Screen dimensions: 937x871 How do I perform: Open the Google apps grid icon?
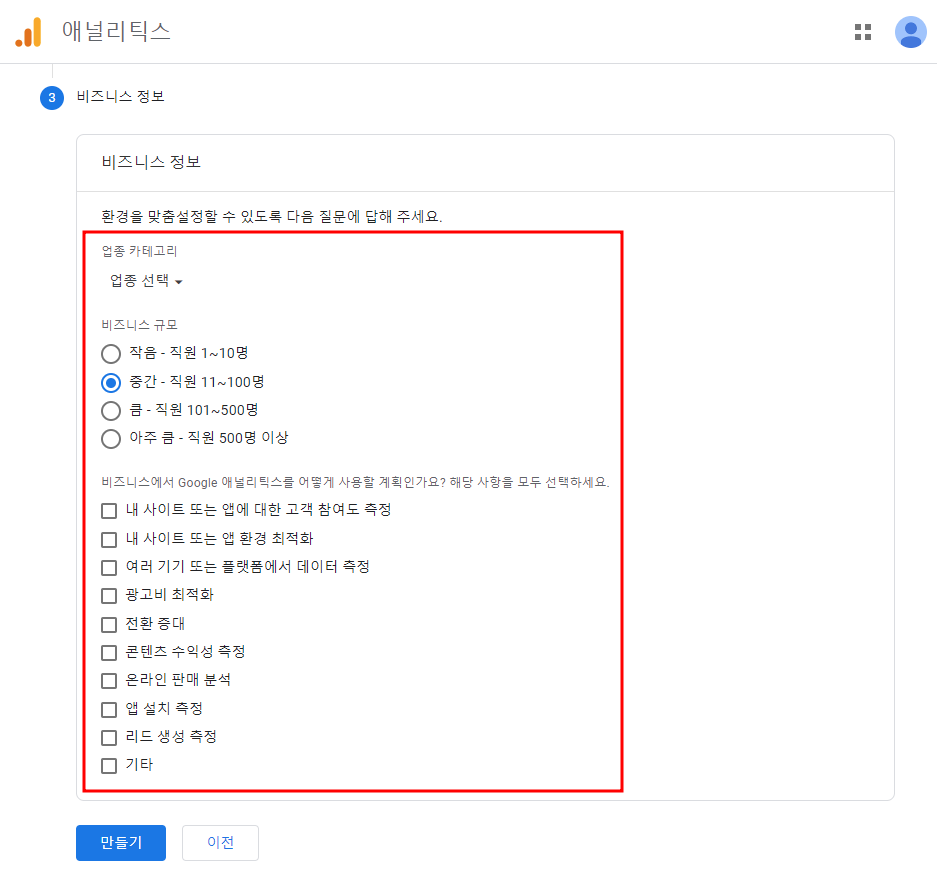point(863,32)
